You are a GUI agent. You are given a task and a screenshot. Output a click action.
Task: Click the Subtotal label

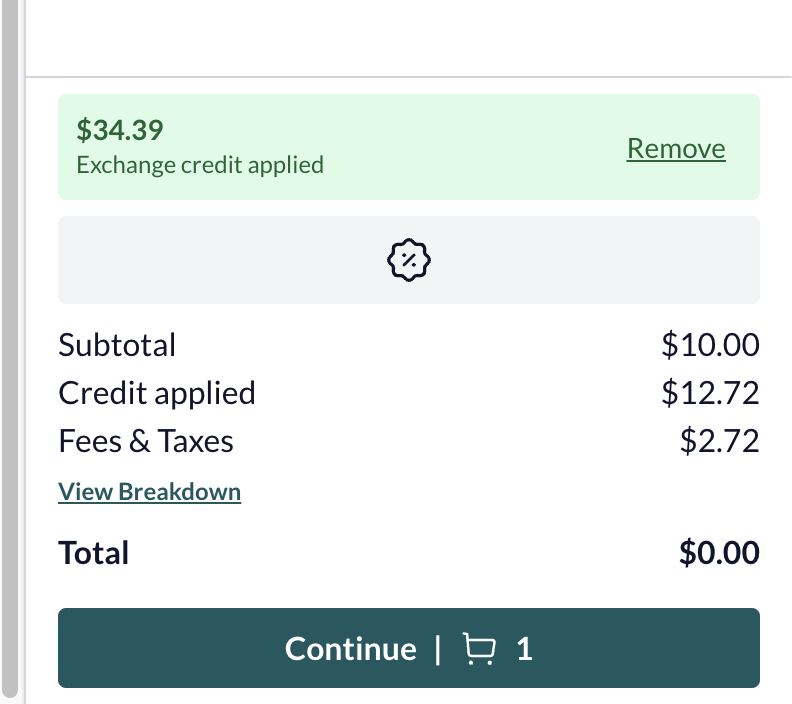[x=117, y=345]
